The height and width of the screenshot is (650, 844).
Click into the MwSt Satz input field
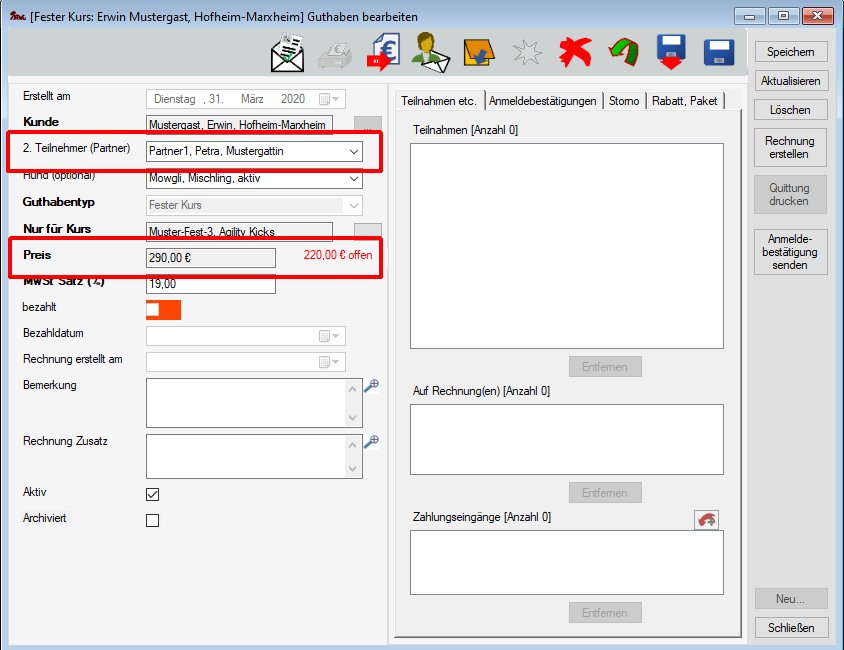pos(210,284)
